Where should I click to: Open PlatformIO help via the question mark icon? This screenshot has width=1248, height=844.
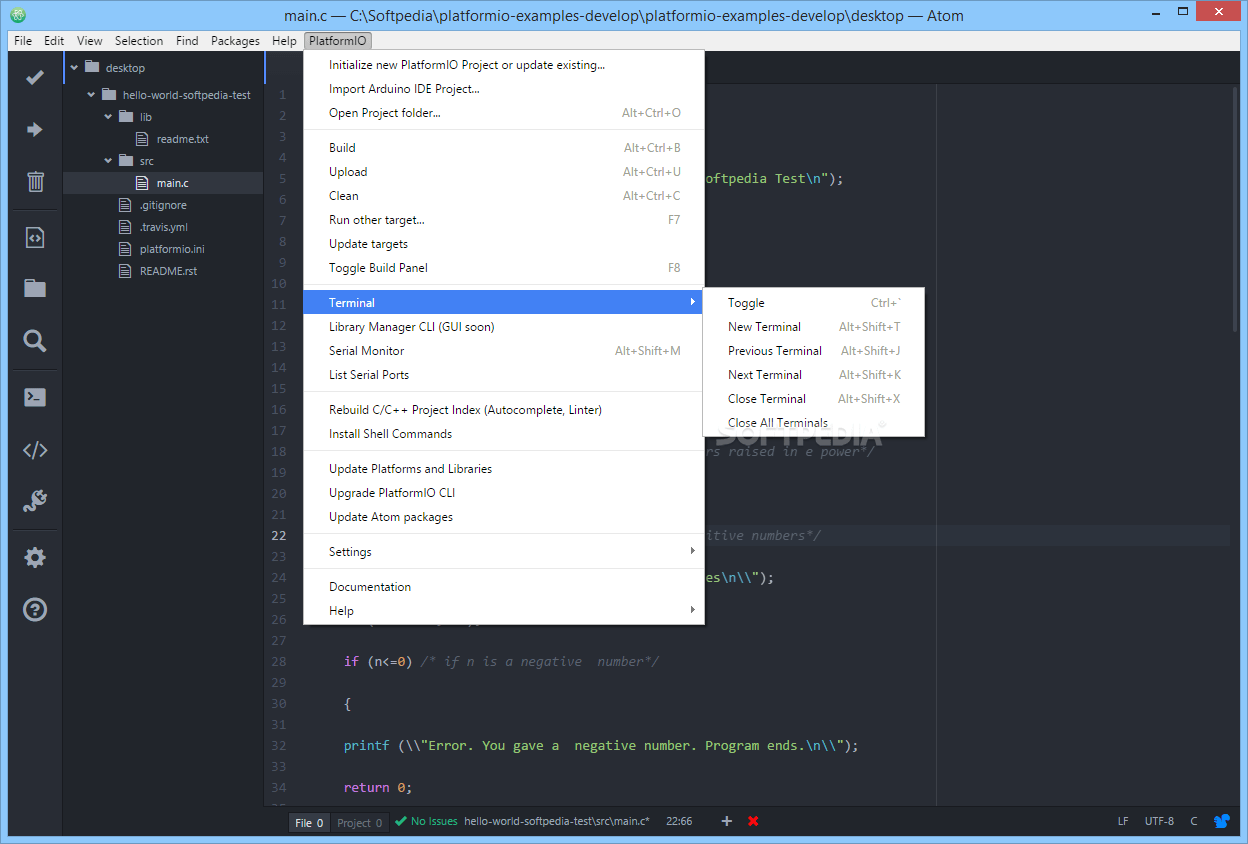33,609
